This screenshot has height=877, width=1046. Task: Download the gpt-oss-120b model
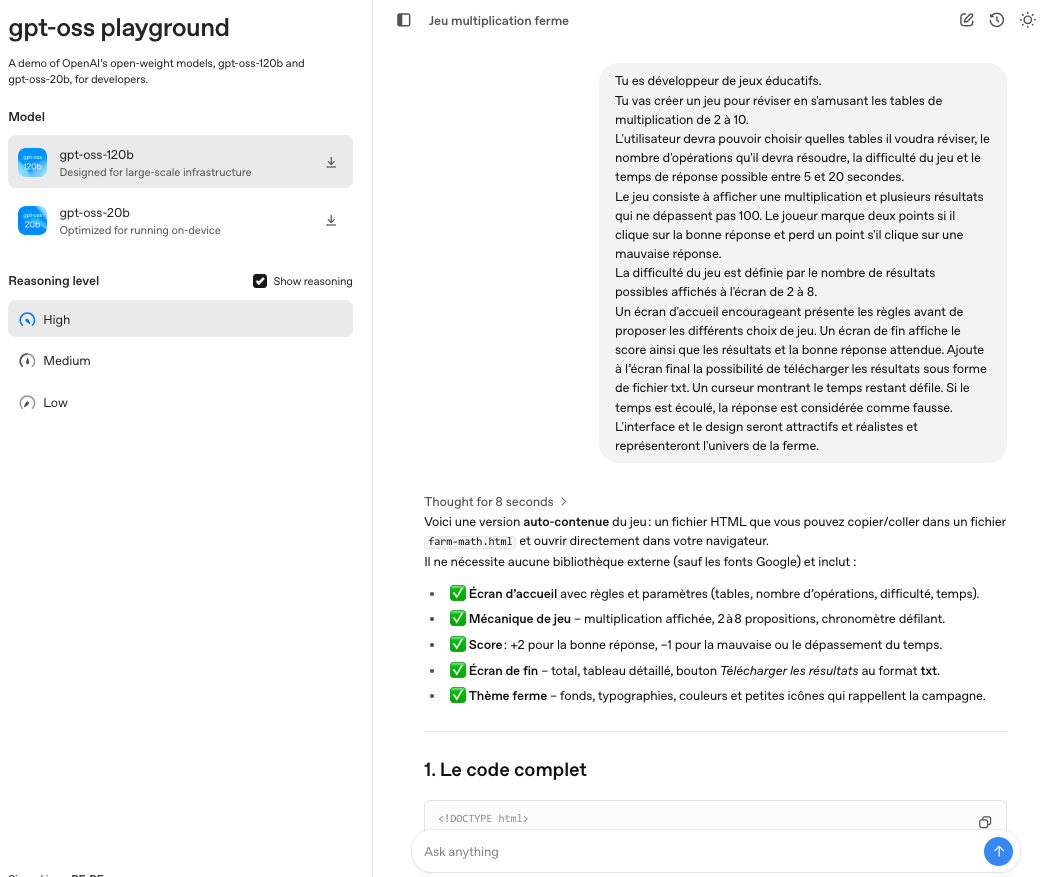pyautogui.click(x=331, y=163)
